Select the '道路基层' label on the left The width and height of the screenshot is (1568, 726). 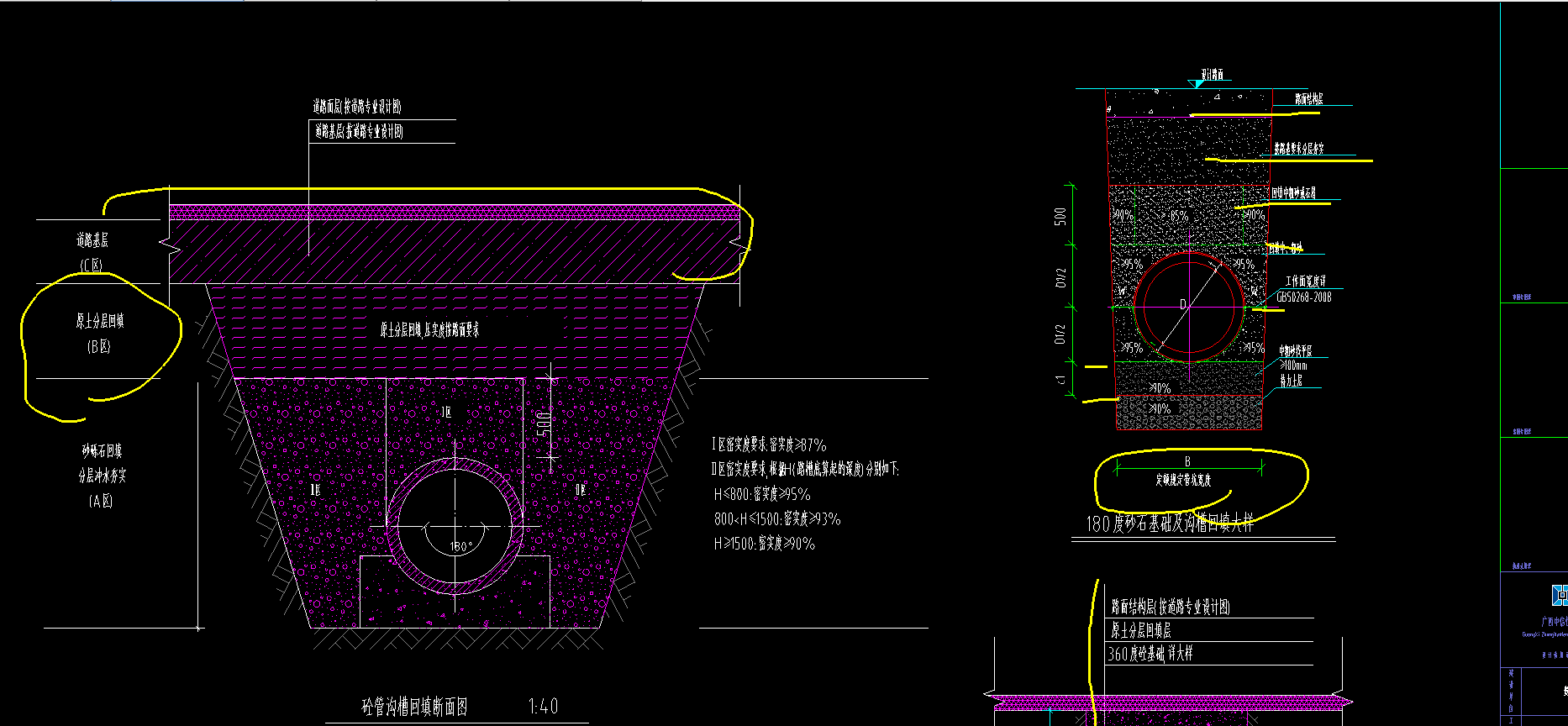point(92,240)
